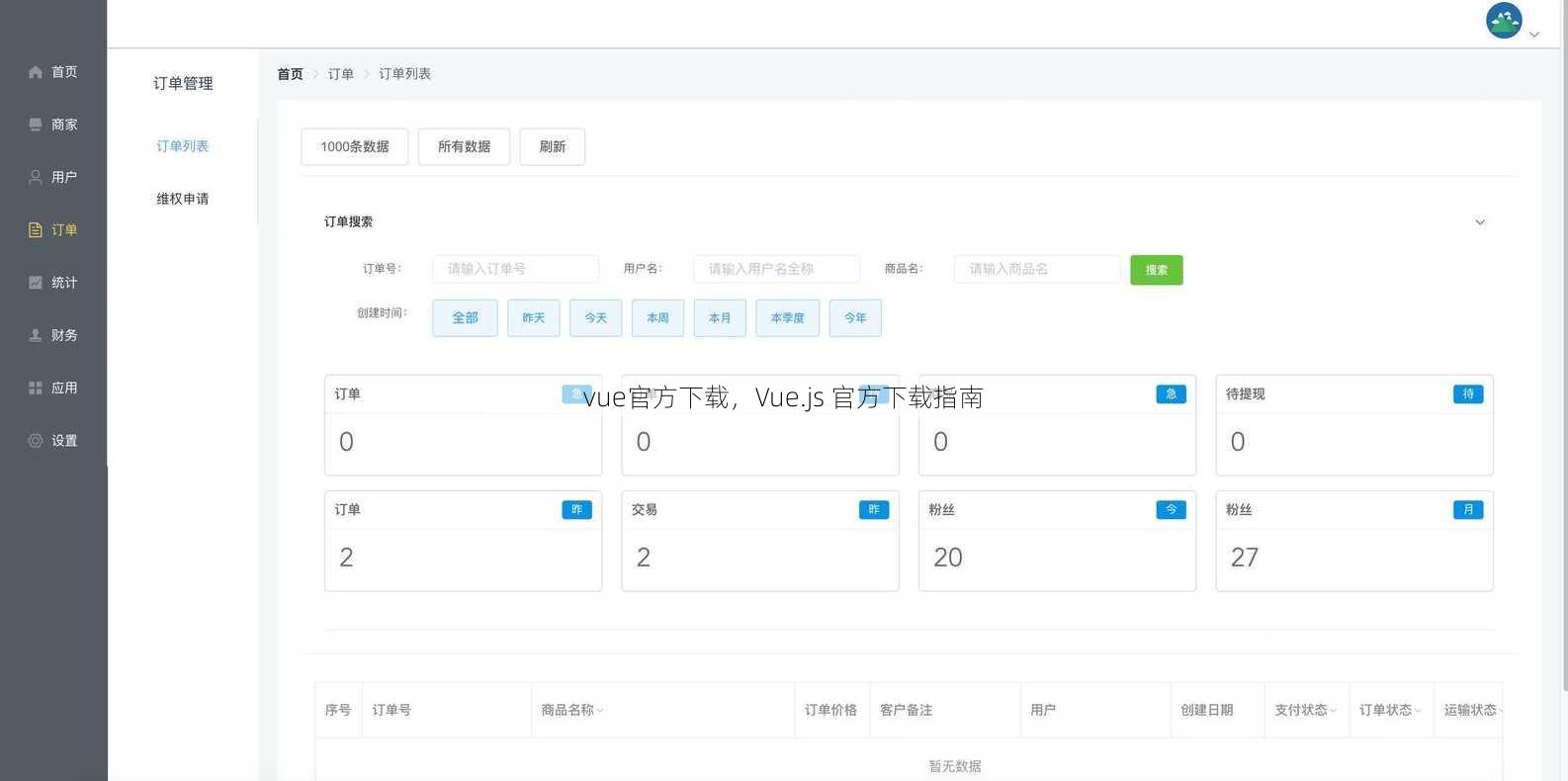This screenshot has height=781, width=1568.
Task: Click the 订单 breadcrumb link
Action: (341, 74)
